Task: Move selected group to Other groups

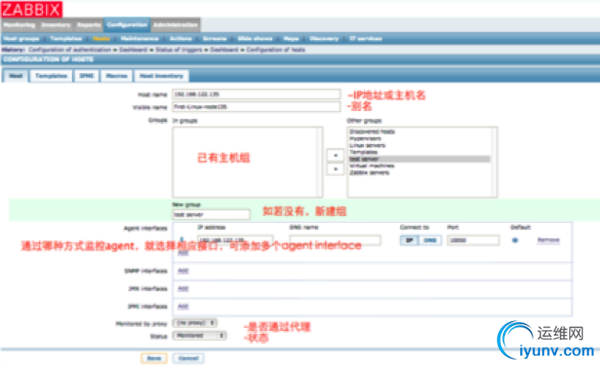Action: click(x=335, y=169)
